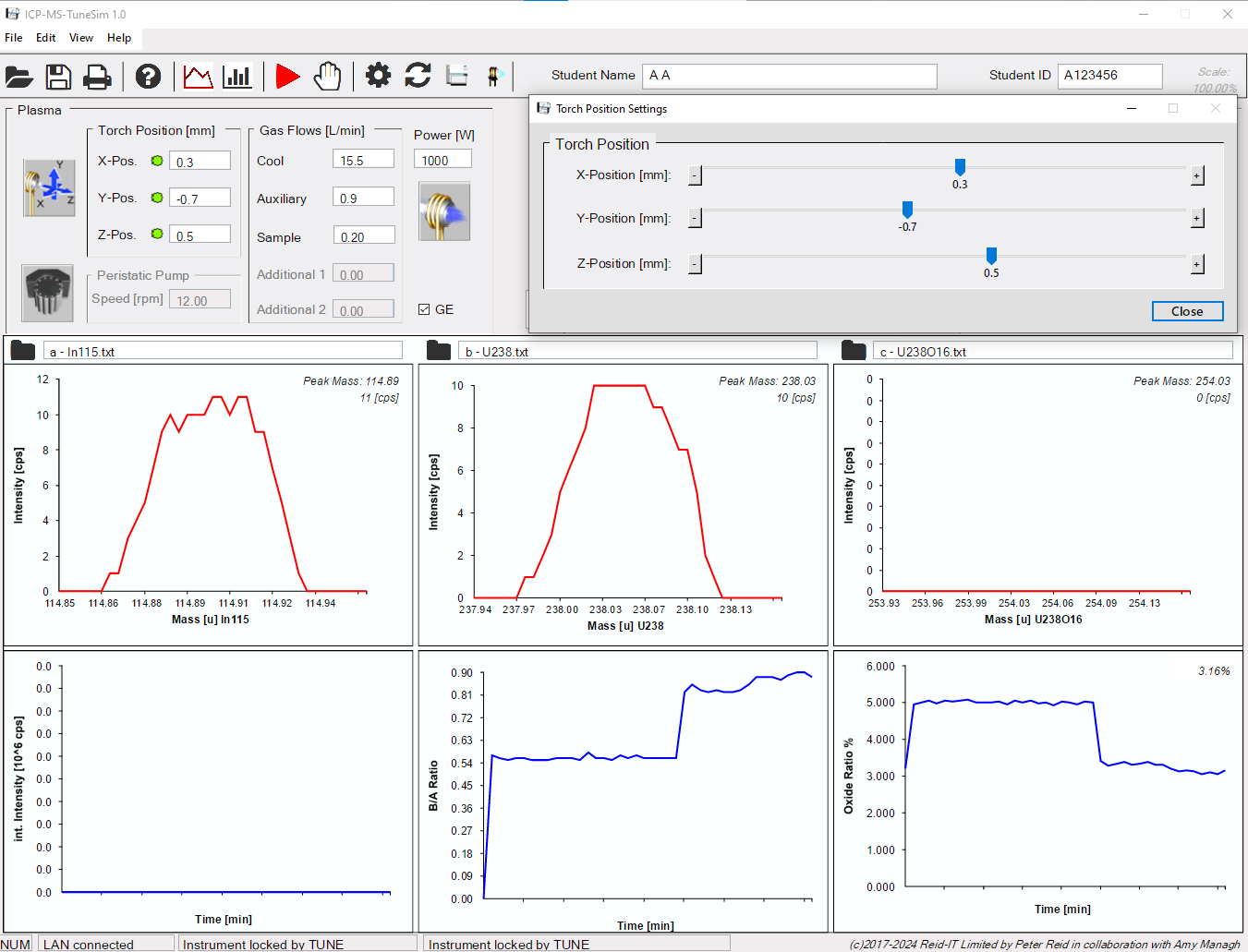The width and height of the screenshot is (1248, 952).
Task: Increase X-Position with the plus button
Action: [1196, 175]
